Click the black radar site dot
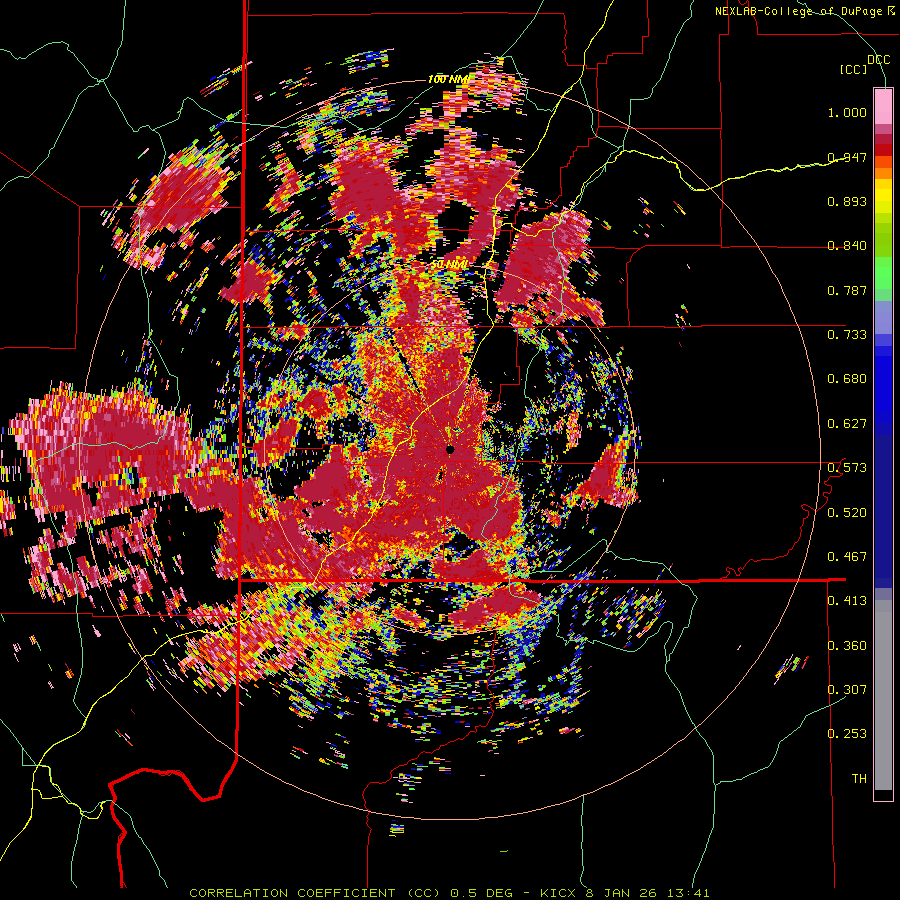This screenshot has height=900, width=900. (451, 449)
